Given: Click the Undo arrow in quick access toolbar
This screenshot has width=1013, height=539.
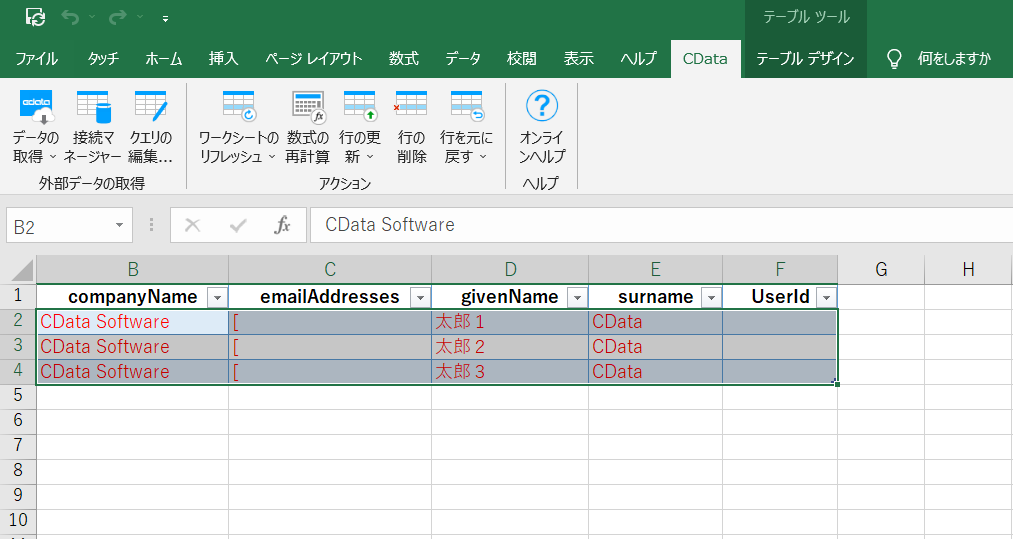Looking at the screenshot, I should tap(70, 17).
